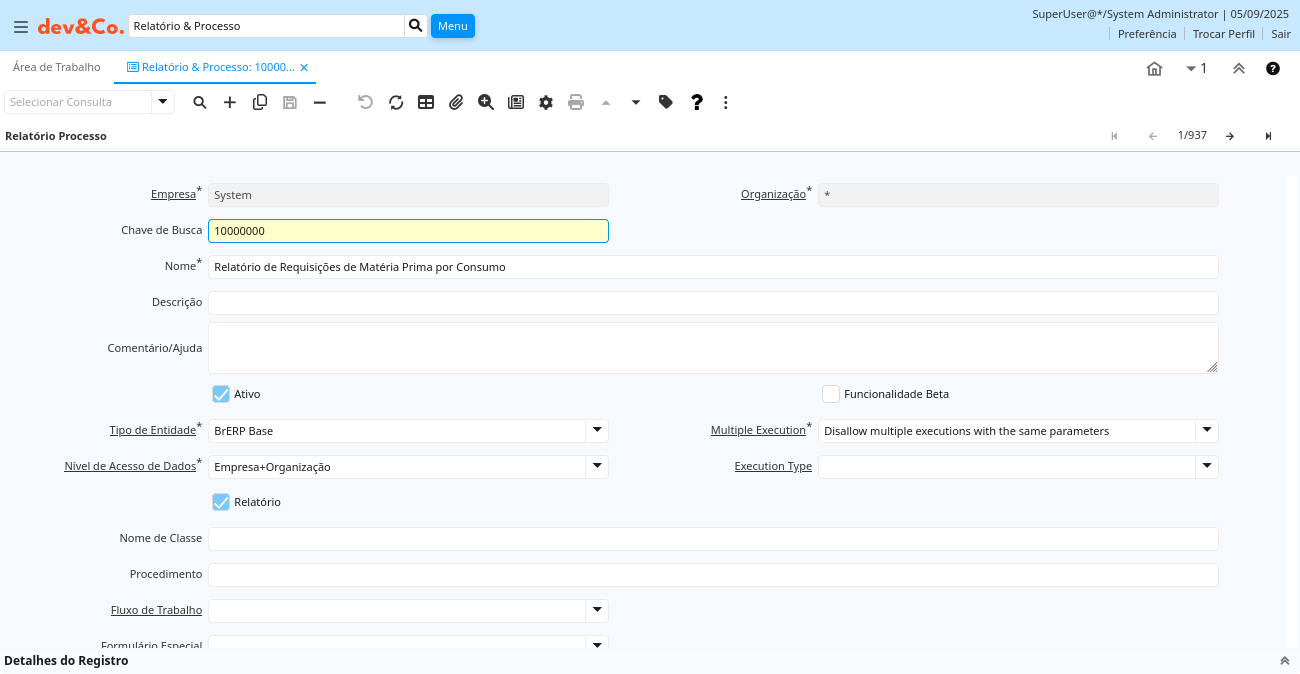The height and width of the screenshot is (674, 1300).
Task: Open the help question mark icon in toolbar
Action: tap(697, 102)
